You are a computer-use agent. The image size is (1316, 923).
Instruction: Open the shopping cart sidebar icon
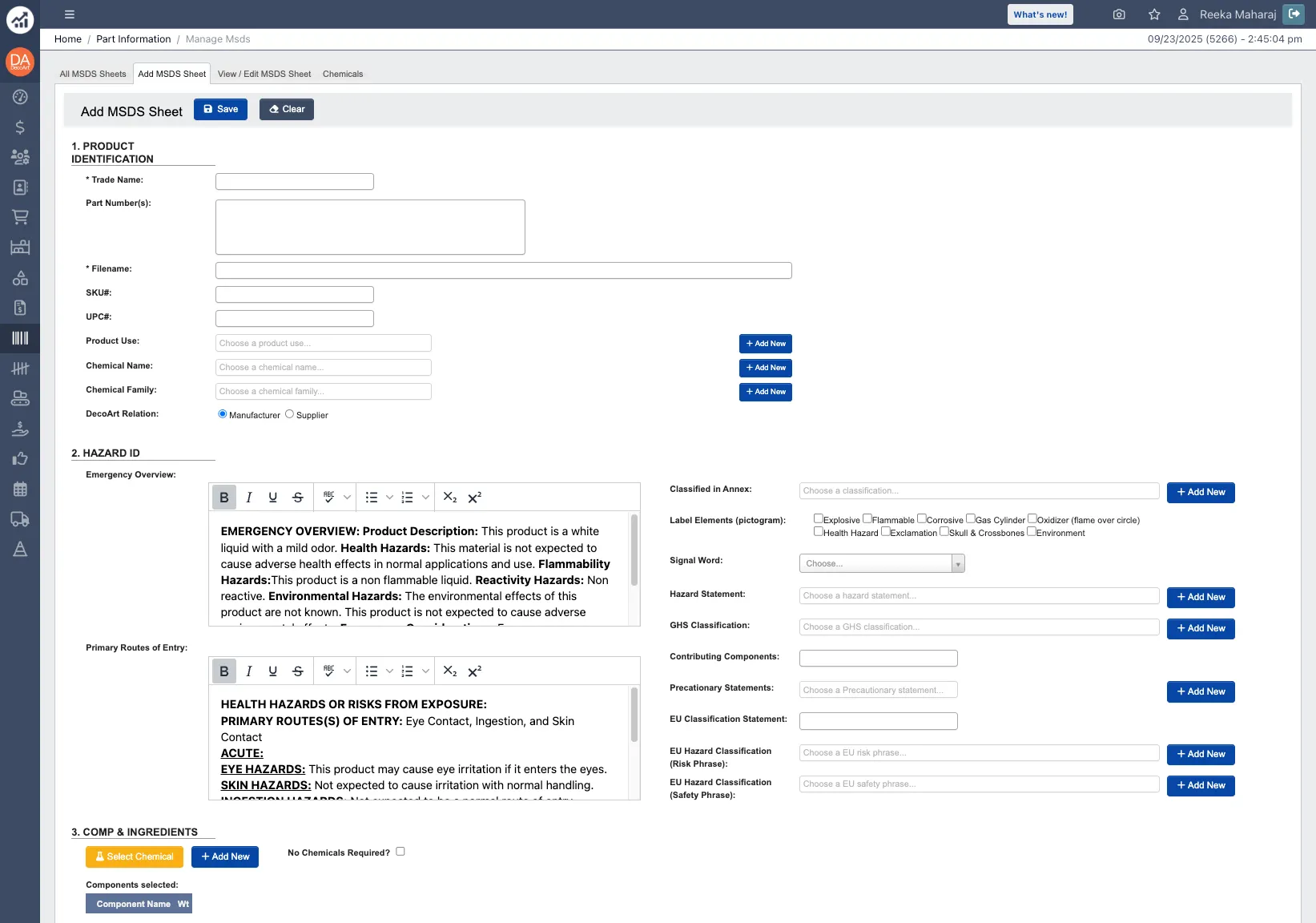(20, 217)
